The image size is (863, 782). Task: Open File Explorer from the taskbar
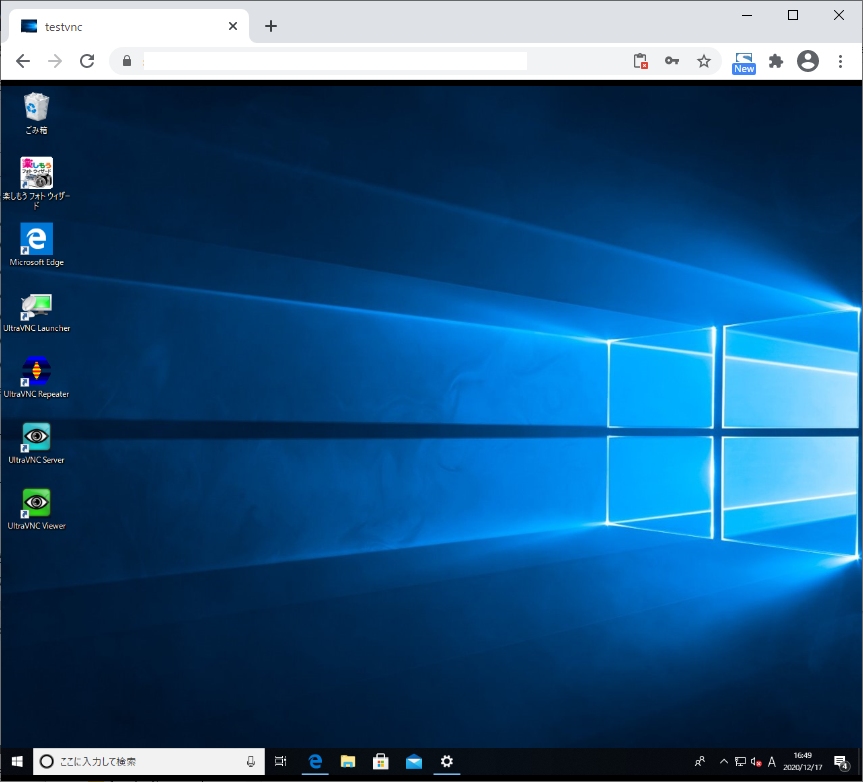[348, 761]
